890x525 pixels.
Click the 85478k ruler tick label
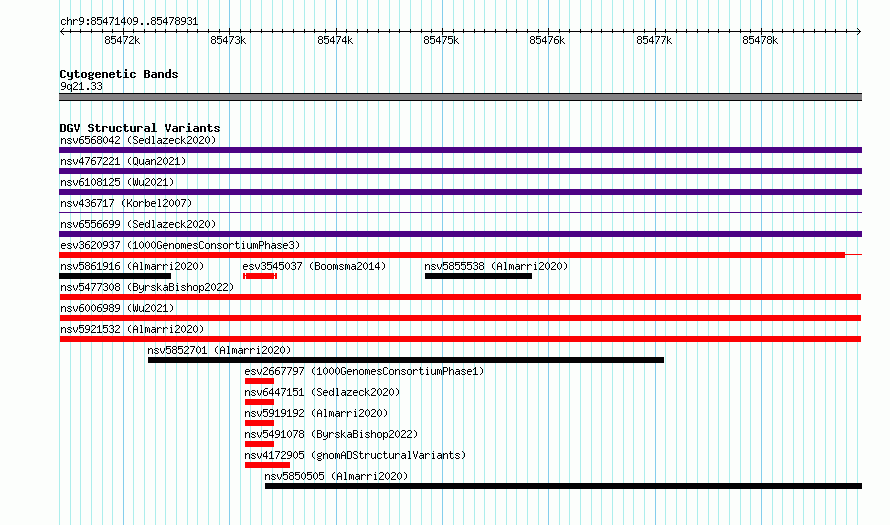(x=760, y=40)
